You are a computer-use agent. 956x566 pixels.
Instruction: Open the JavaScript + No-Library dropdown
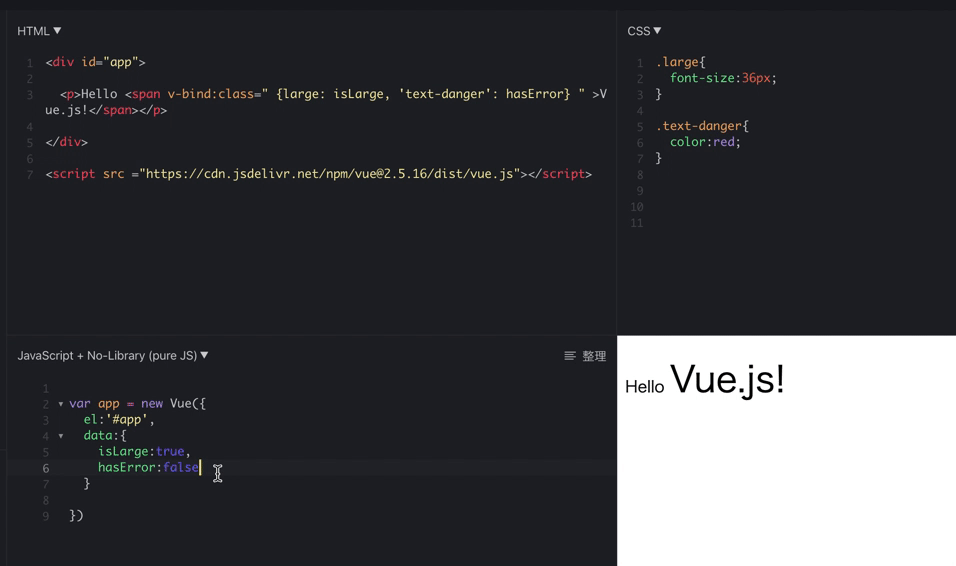113,356
